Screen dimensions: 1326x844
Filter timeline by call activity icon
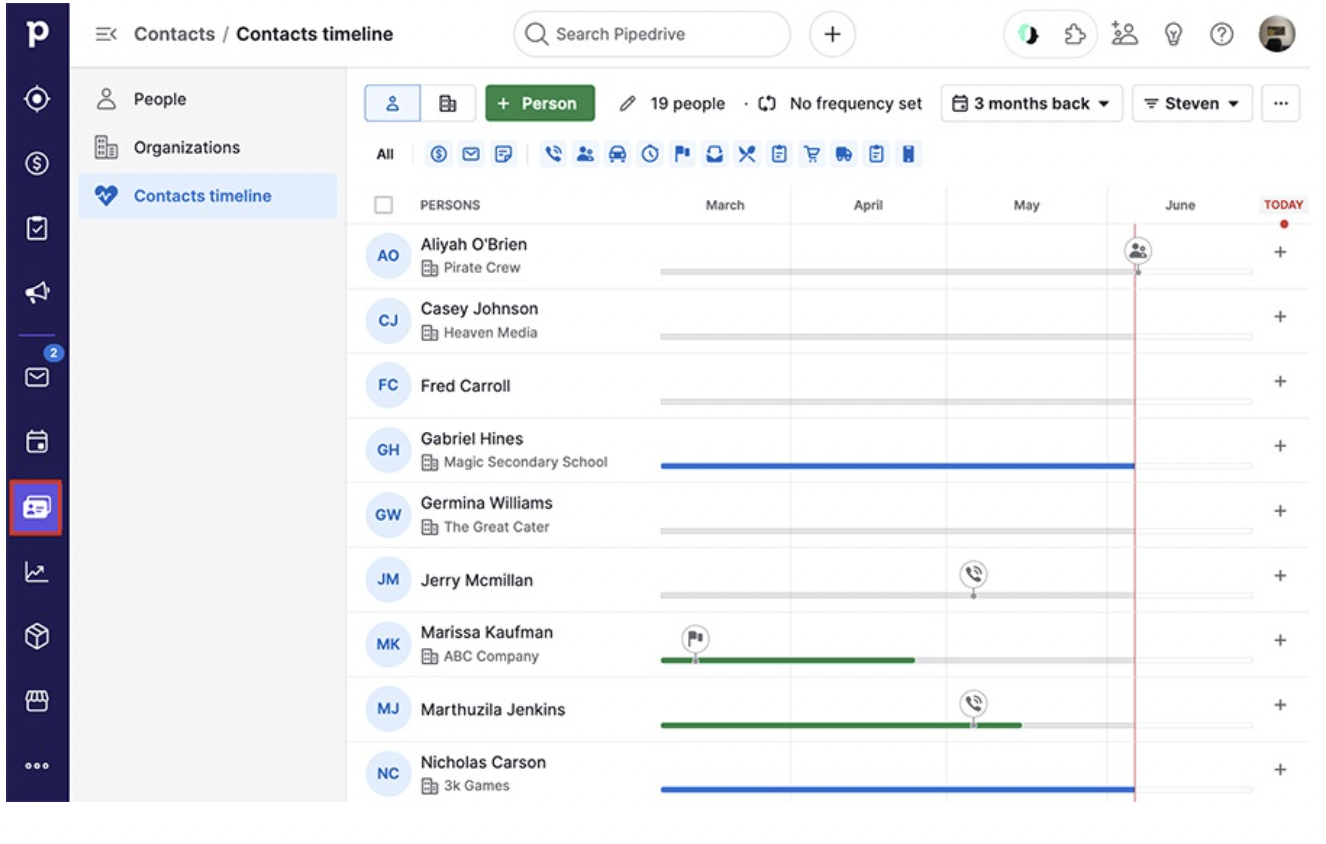click(x=553, y=154)
